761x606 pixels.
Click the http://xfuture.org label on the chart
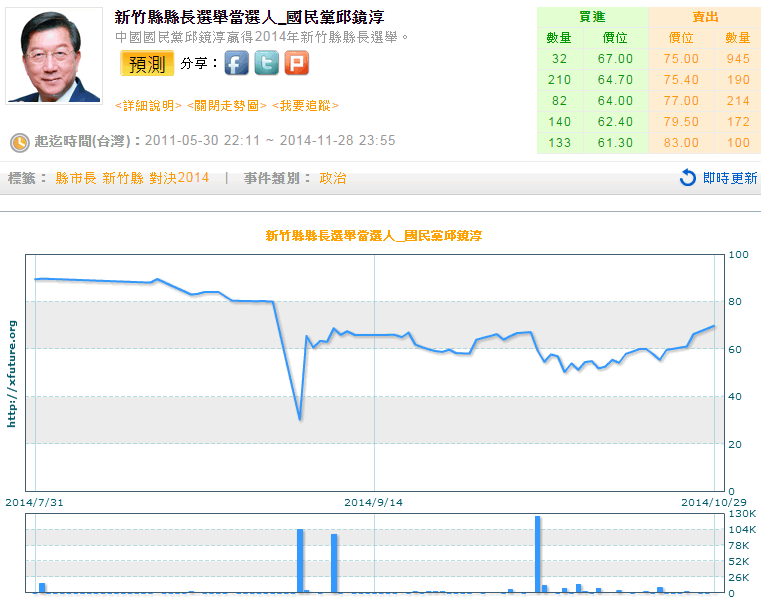click(x=11, y=374)
